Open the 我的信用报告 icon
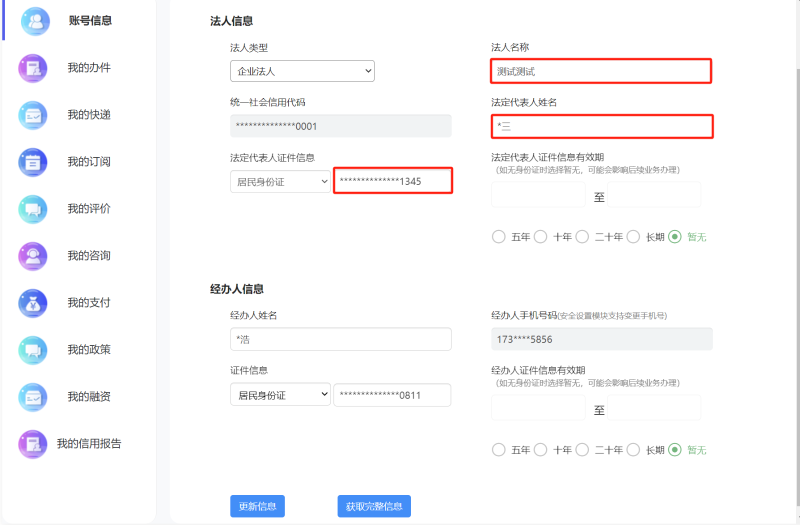The height and width of the screenshot is (525, 800). click(33, 444)
